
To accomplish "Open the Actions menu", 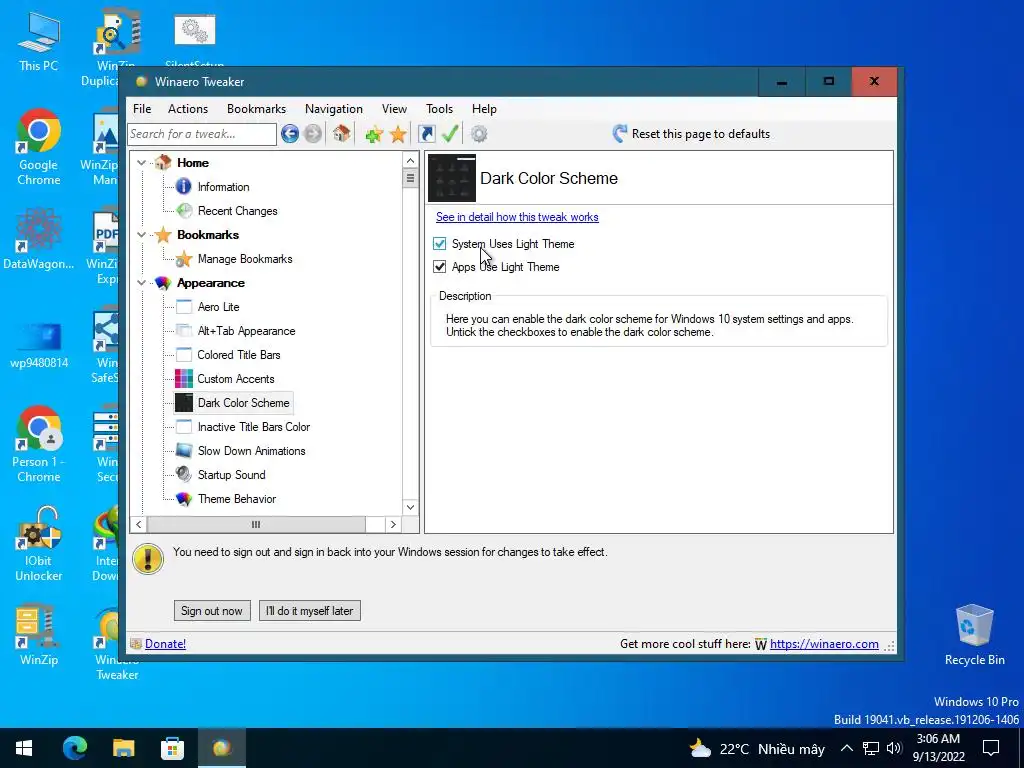I will pos(187,109).
